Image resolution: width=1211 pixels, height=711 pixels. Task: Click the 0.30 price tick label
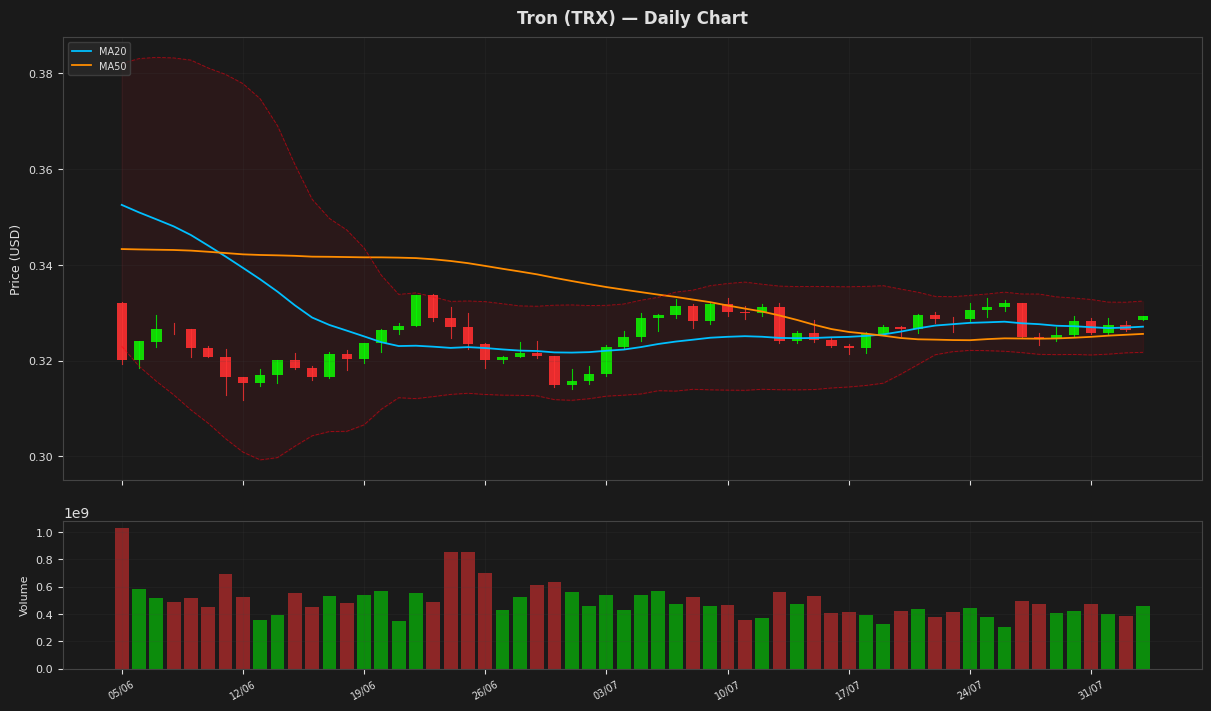[x=40, y=457]
